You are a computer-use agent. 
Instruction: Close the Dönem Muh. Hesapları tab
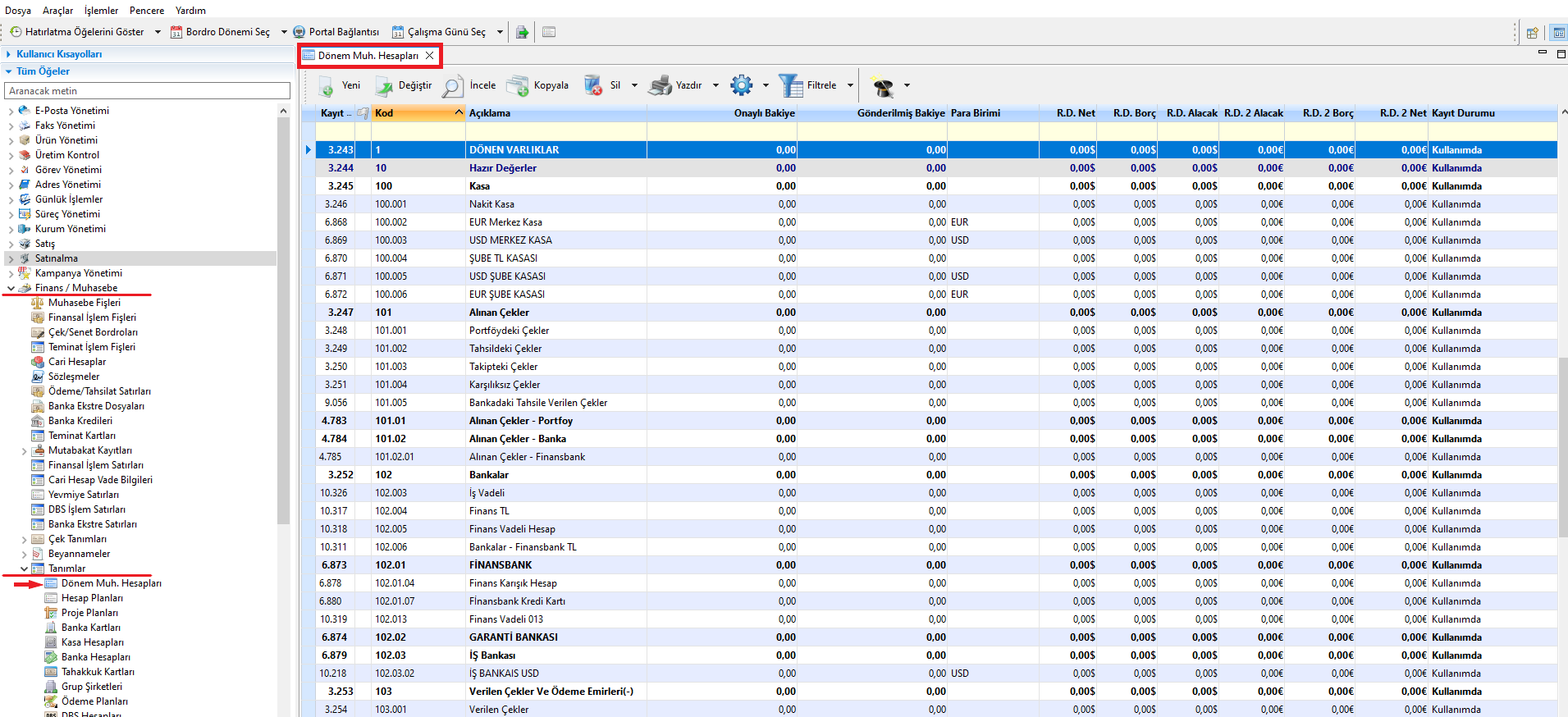coord(429,56)
